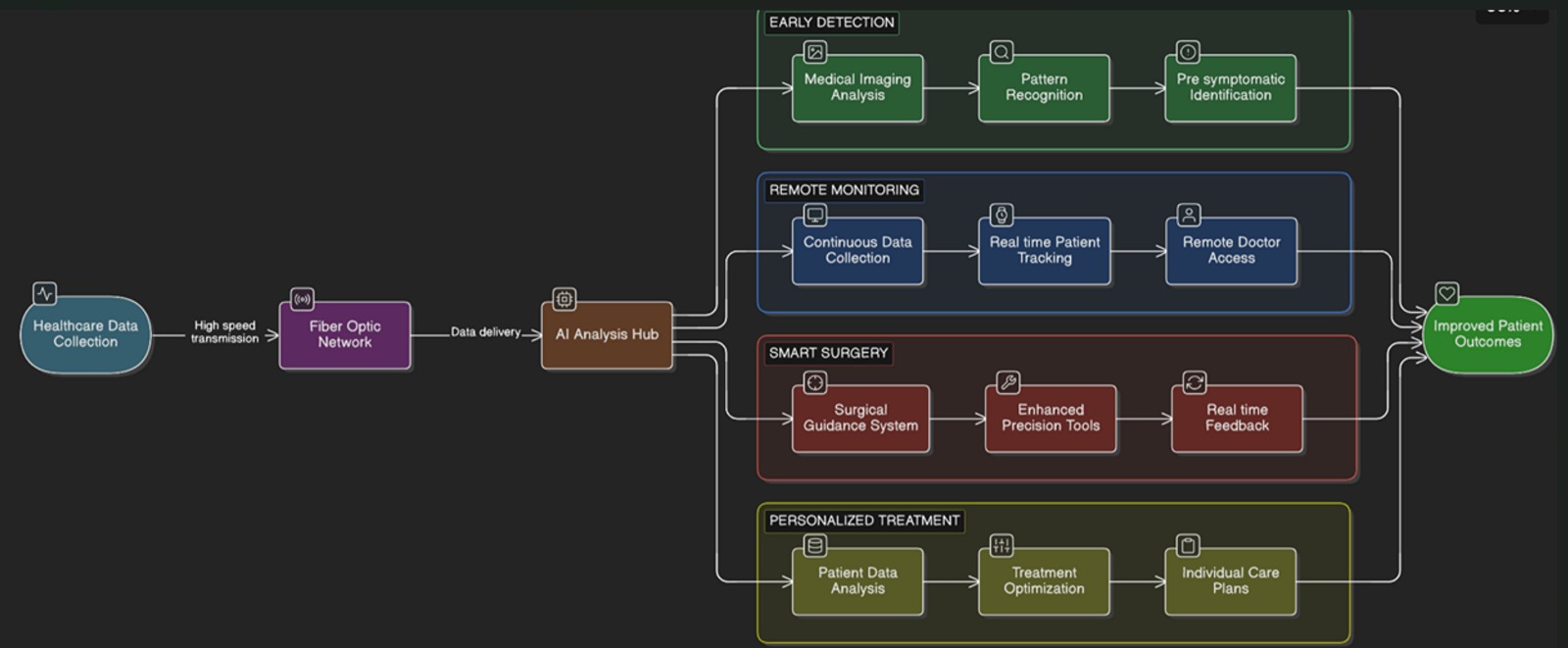Select the Improved Patient Outcomes node
This screenshot has width=1568, height=648.
[x=1488, y=334]
